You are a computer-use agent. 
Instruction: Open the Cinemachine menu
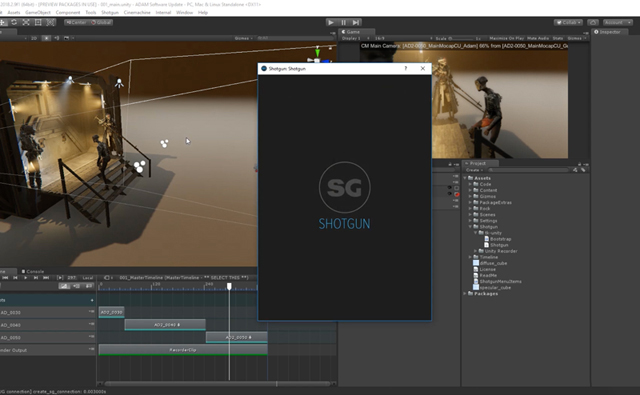coord(137,13)
